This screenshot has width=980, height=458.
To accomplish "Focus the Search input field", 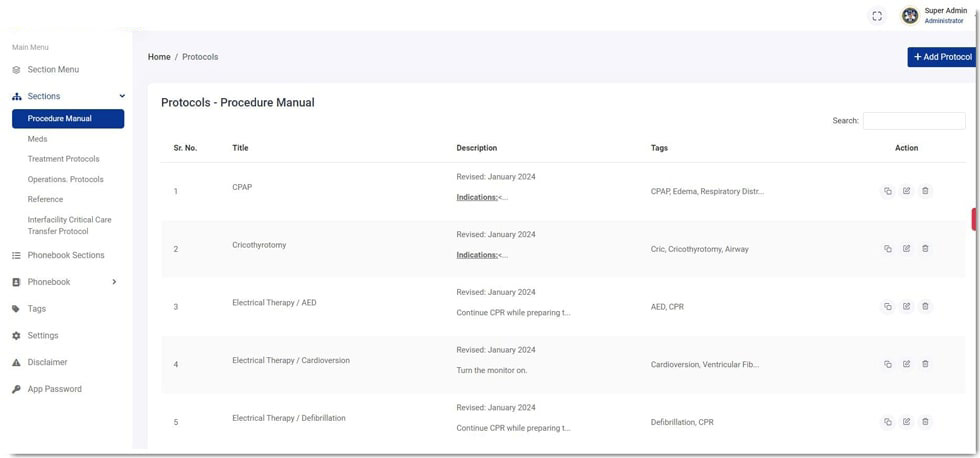I will point(914,121).
